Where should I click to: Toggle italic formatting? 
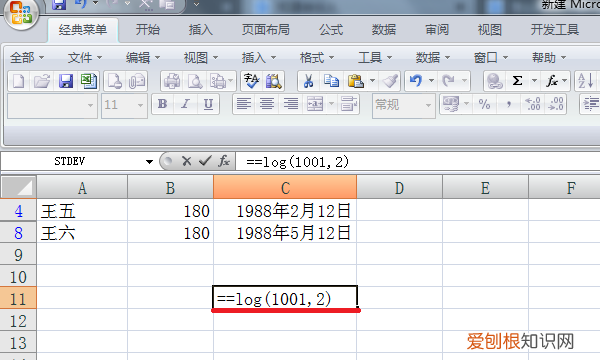(x=186, y=104)
